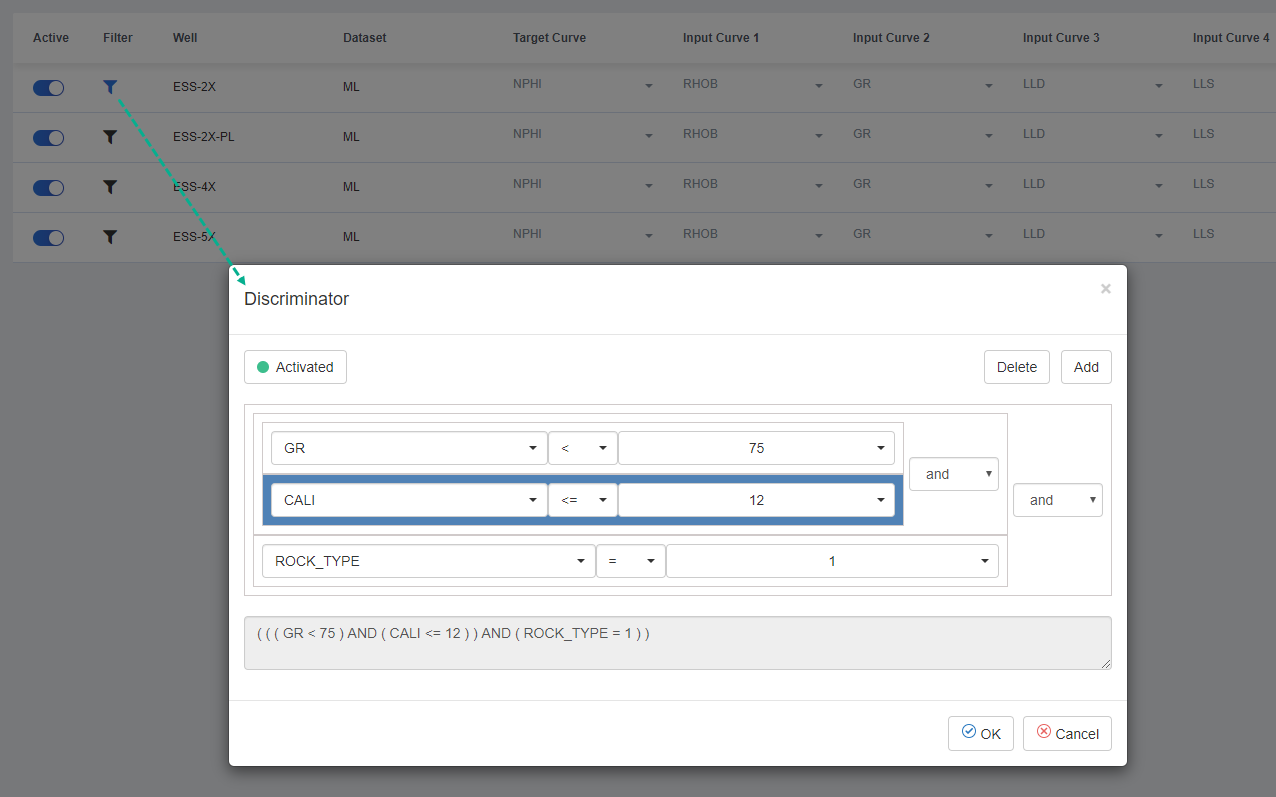Open Input Curve 2 dropdown for ESS-5X
Viewport: 1276px width, 797px height.
point(923,235)
